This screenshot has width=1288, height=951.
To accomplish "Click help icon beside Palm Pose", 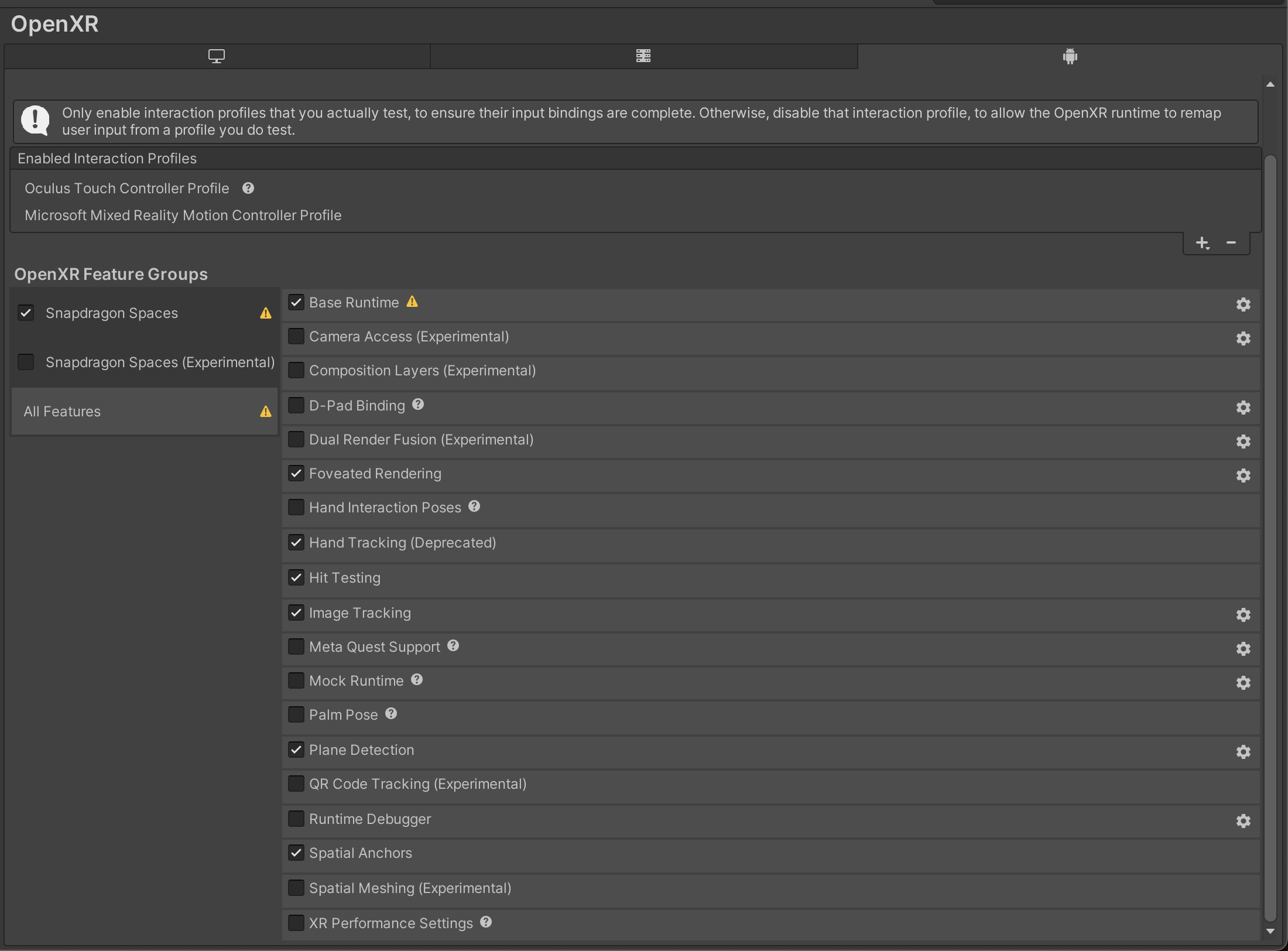I will 391,713.
